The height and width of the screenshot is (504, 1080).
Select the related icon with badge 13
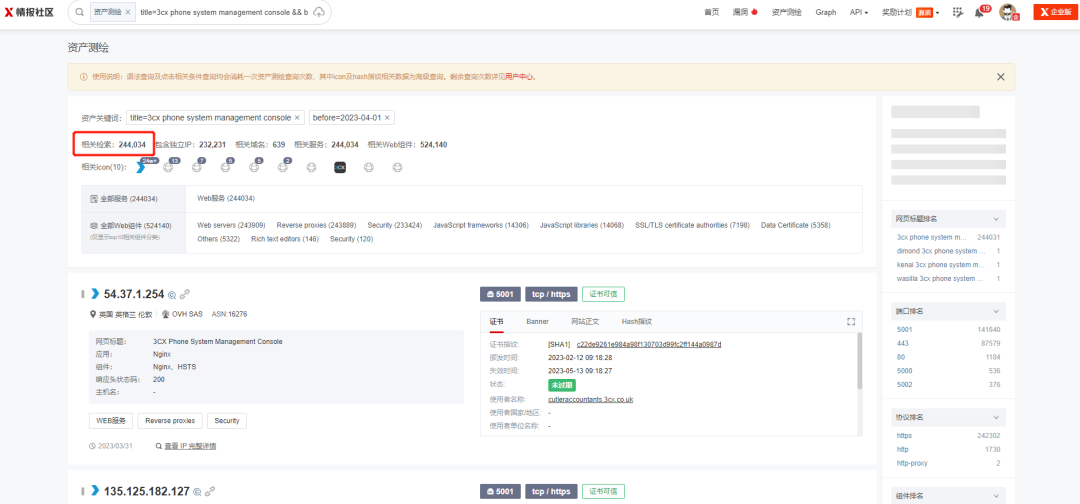pyautogui.click(x=168, y=167)
